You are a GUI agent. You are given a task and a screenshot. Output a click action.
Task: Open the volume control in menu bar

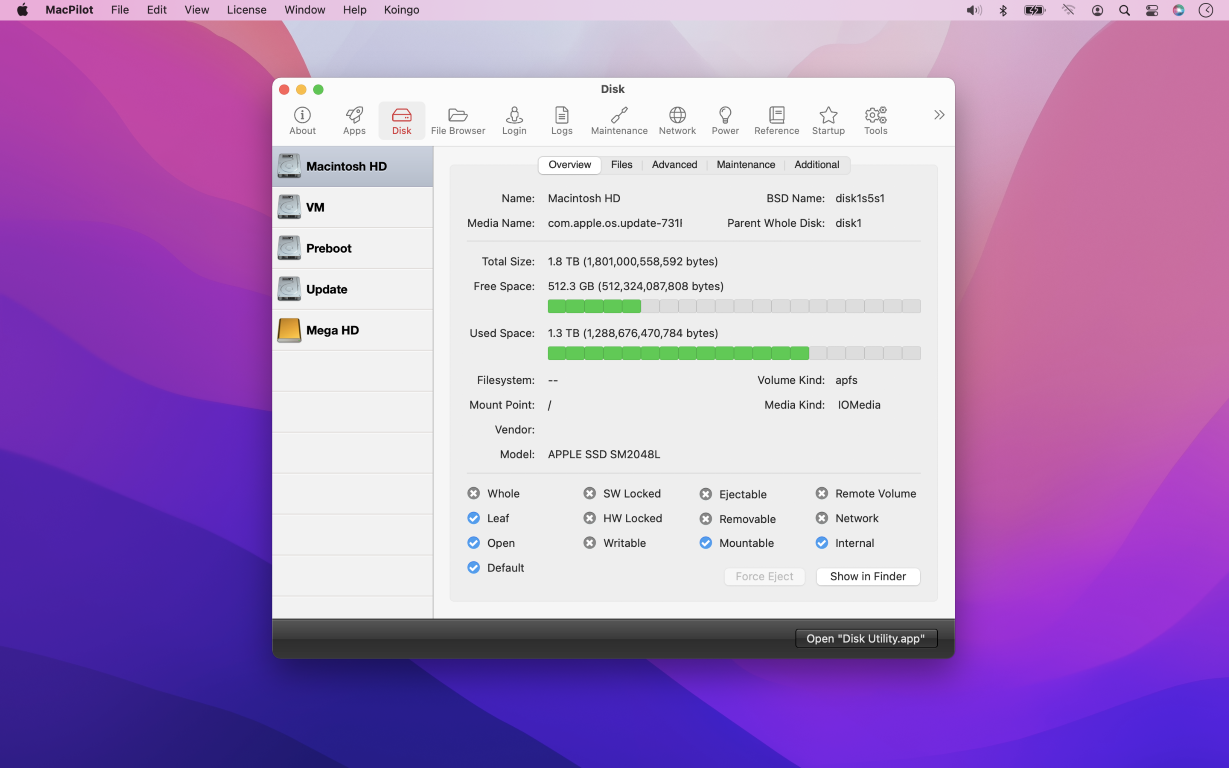974,10
